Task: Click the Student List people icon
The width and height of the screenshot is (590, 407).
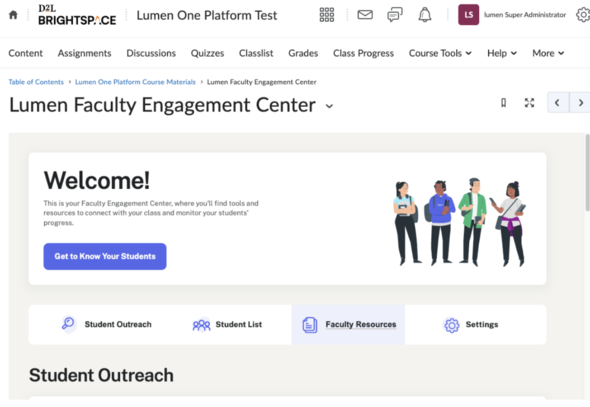Action: pos(201,325)
